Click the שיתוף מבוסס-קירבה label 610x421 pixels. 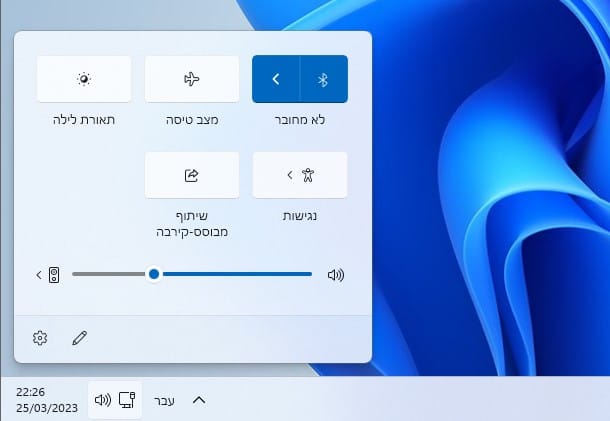coord(192,224)
